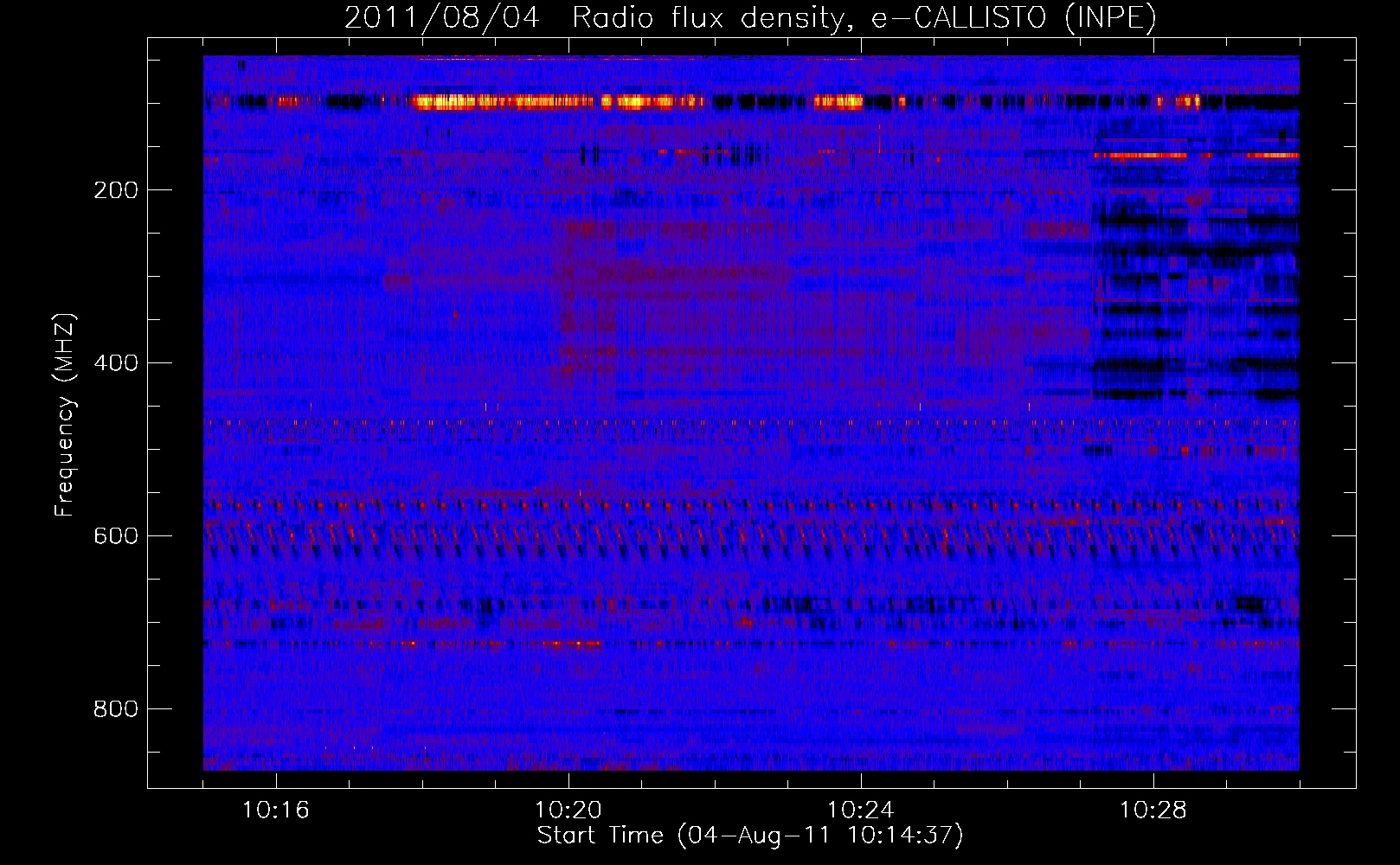Screen dimensions: 1400x865
Task: Click the 10:24 time tick label
Action: click(861, 811)
